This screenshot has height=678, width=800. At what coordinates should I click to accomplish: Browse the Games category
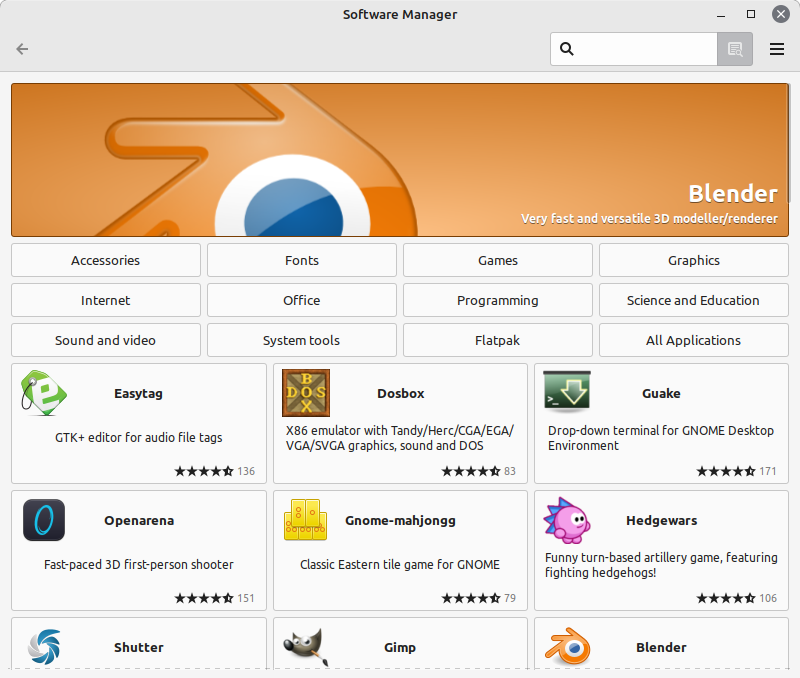497,260
